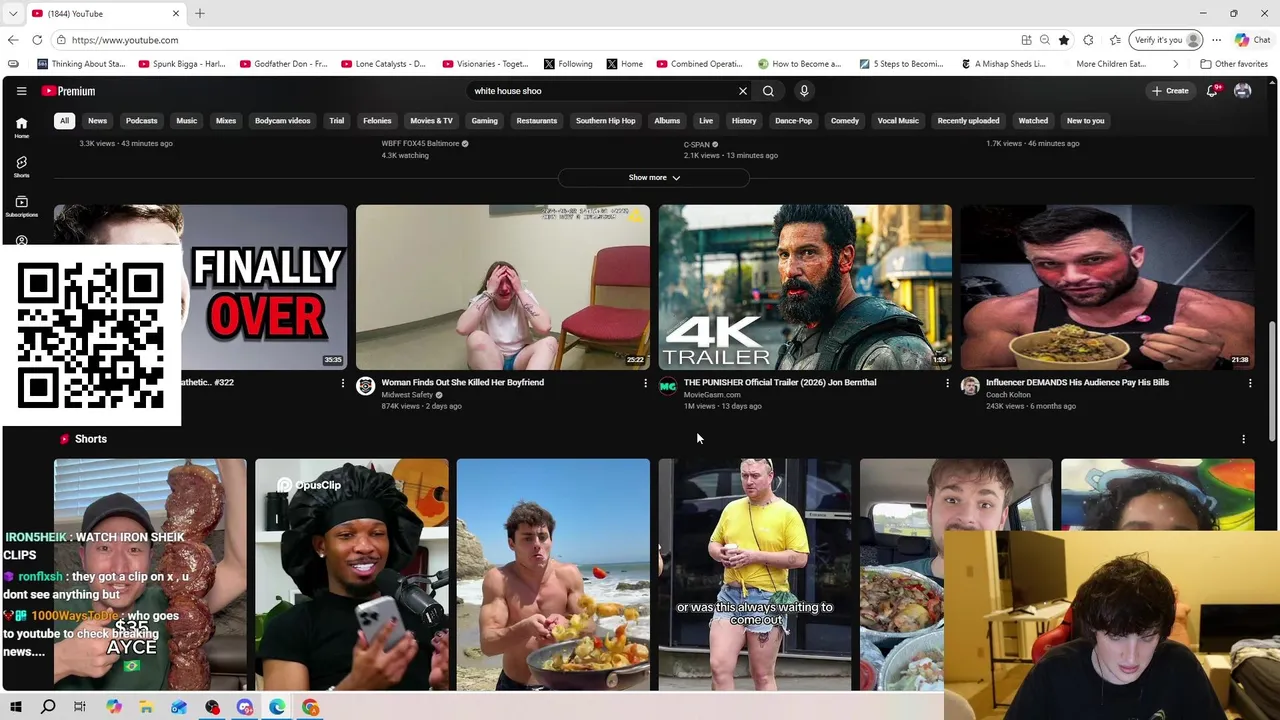Screen dimensions: 1280x720
Task: Click the page vertical scrollbar thumb
Action: 1272,382
